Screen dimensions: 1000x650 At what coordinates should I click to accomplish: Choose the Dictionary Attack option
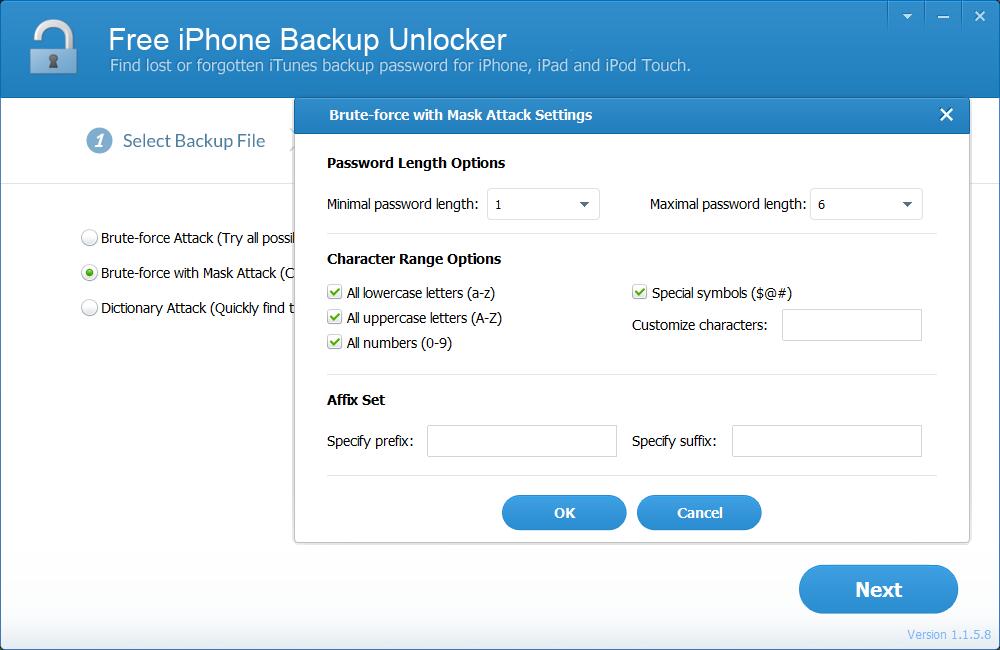click(x=89, y=307)
